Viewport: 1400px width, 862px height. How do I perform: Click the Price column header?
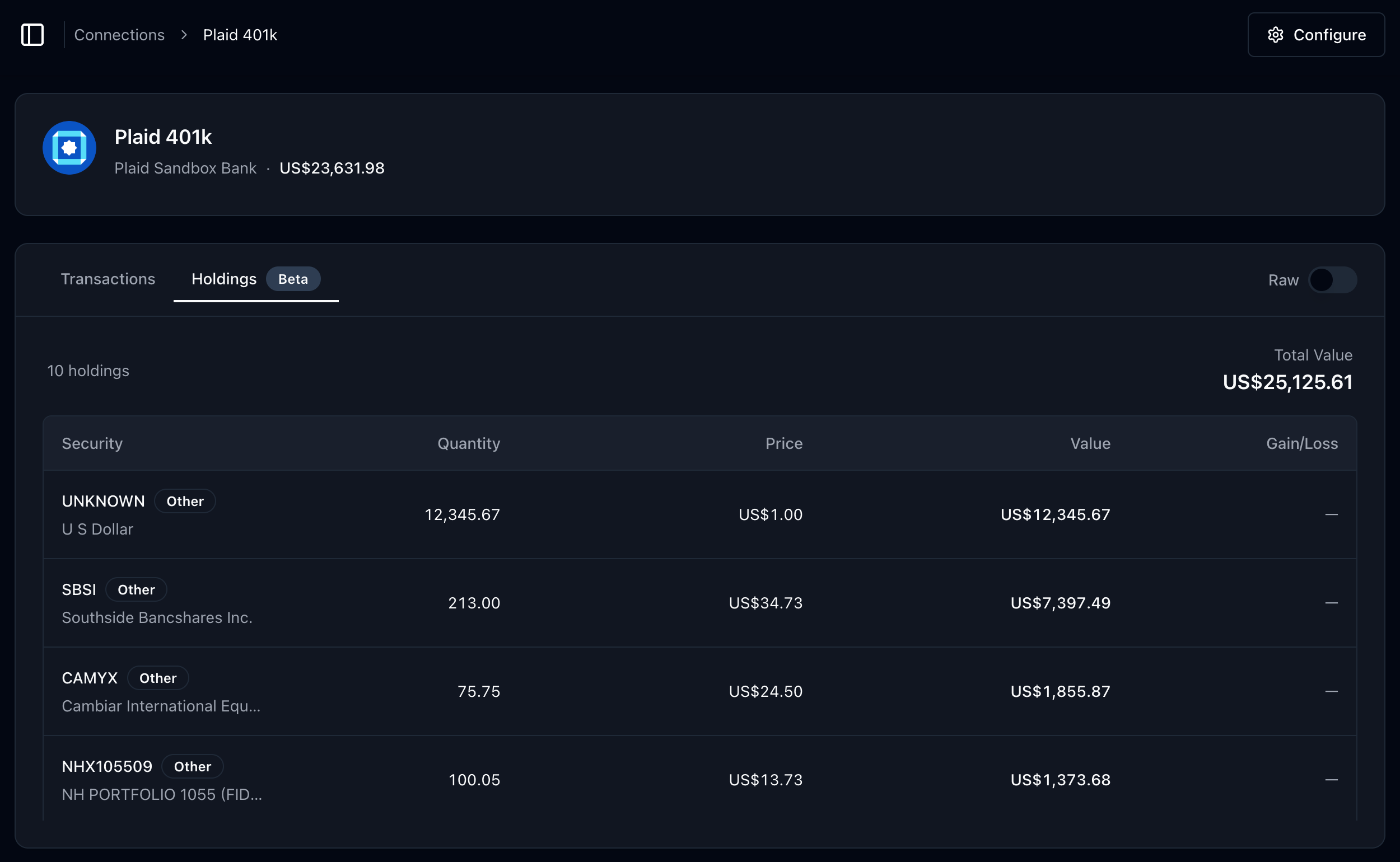pos(783,443)
